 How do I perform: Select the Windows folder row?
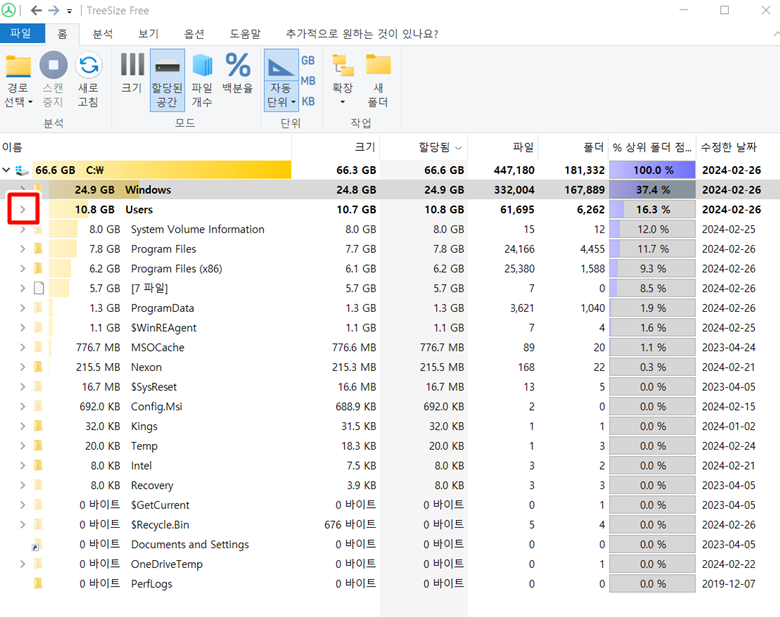click(x=390, y=190)
